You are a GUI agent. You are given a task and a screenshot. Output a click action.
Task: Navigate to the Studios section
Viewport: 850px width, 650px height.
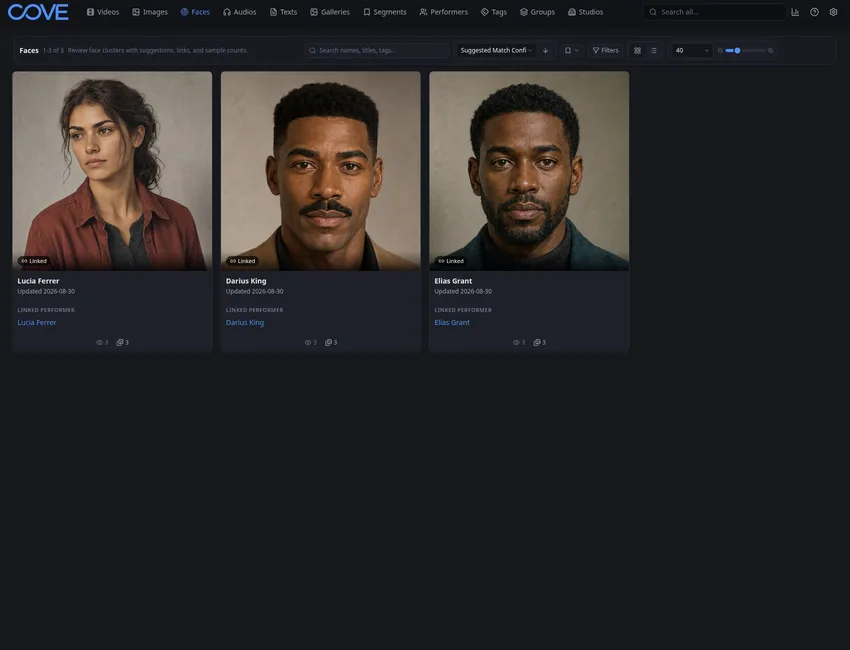point(585,12)
